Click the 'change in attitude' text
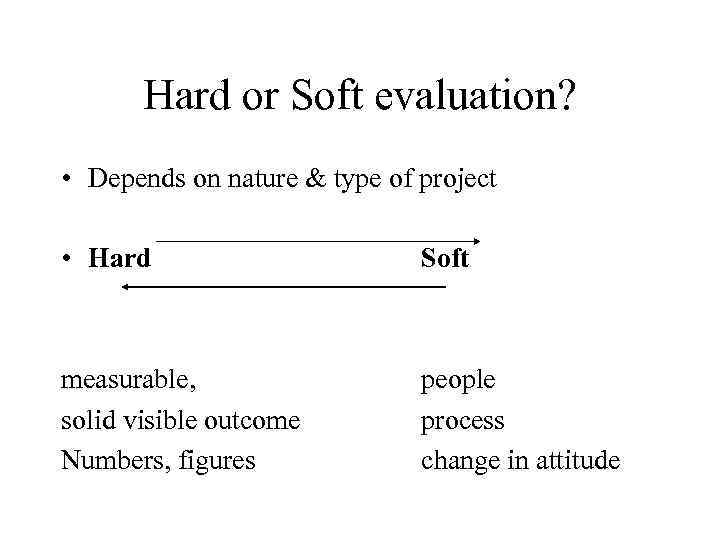This screenshot has width=720, height=540. tap(520, 460)
